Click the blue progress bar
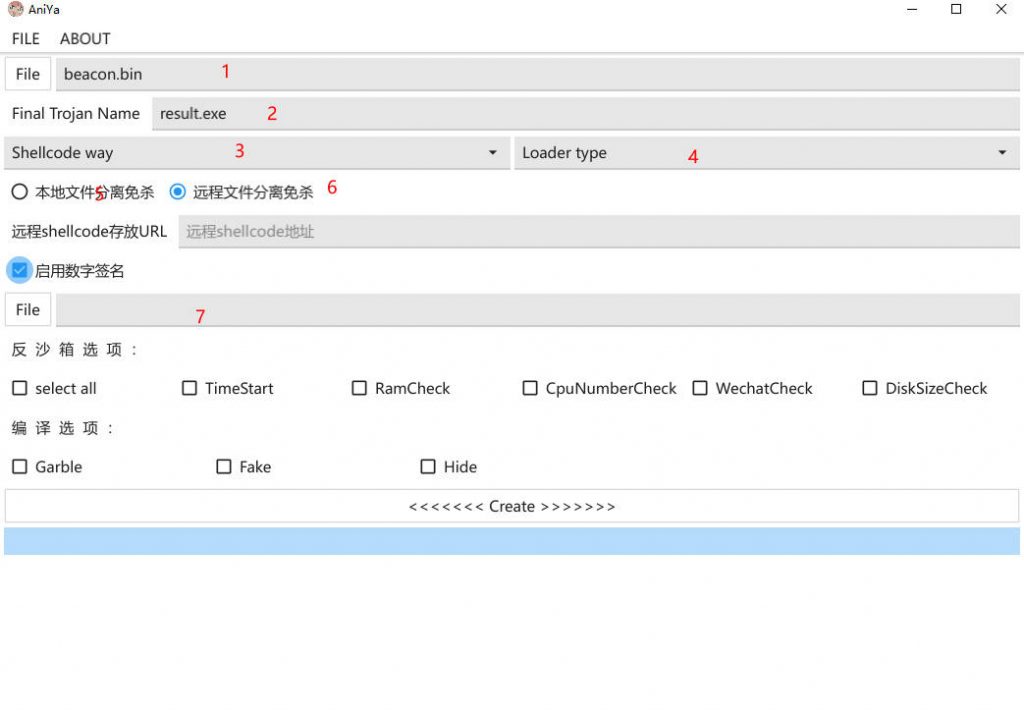The width and height of the screenshot is (1024, 712). point(512,542)
